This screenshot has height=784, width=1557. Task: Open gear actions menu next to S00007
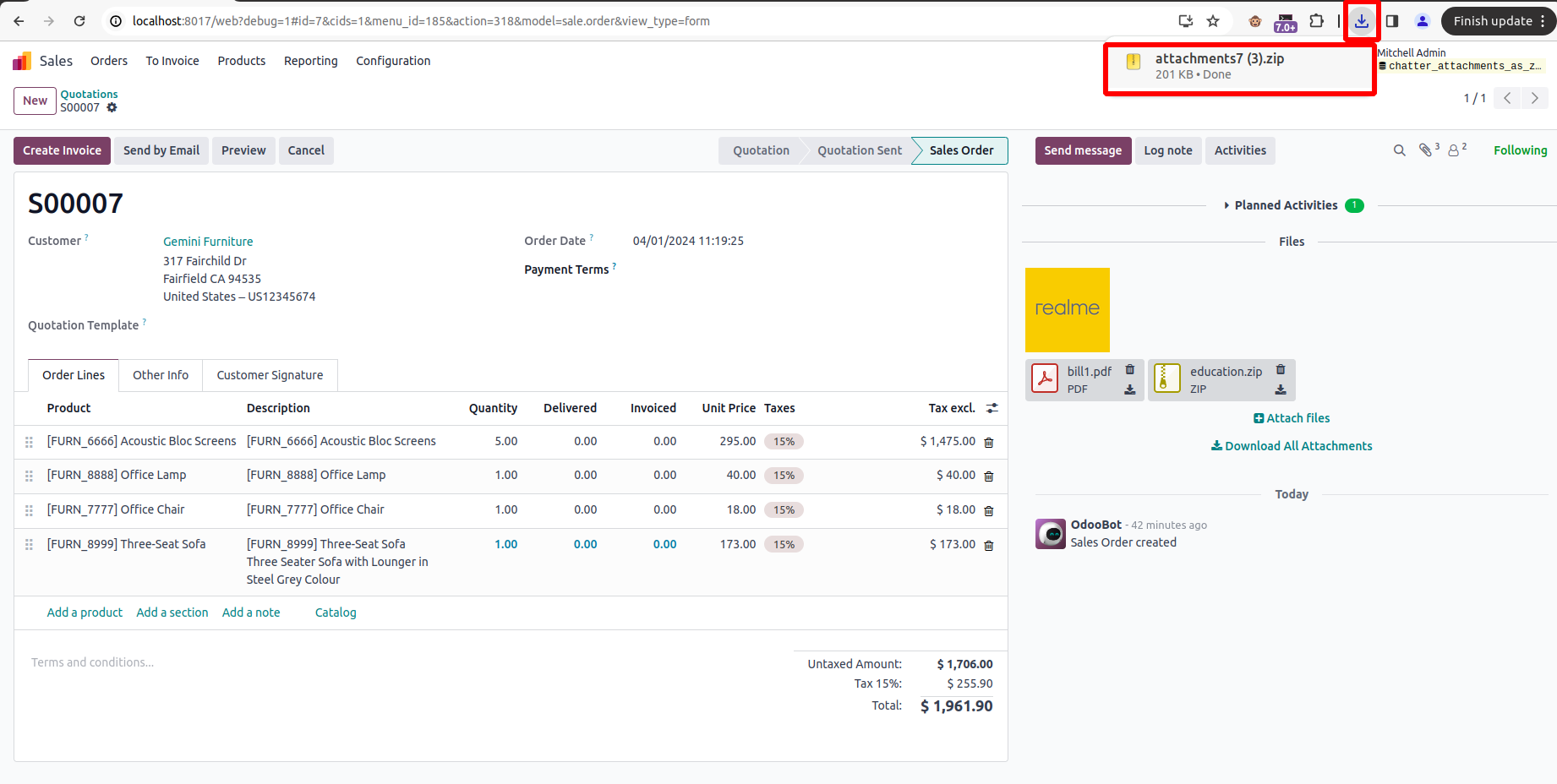coord(112,107)
